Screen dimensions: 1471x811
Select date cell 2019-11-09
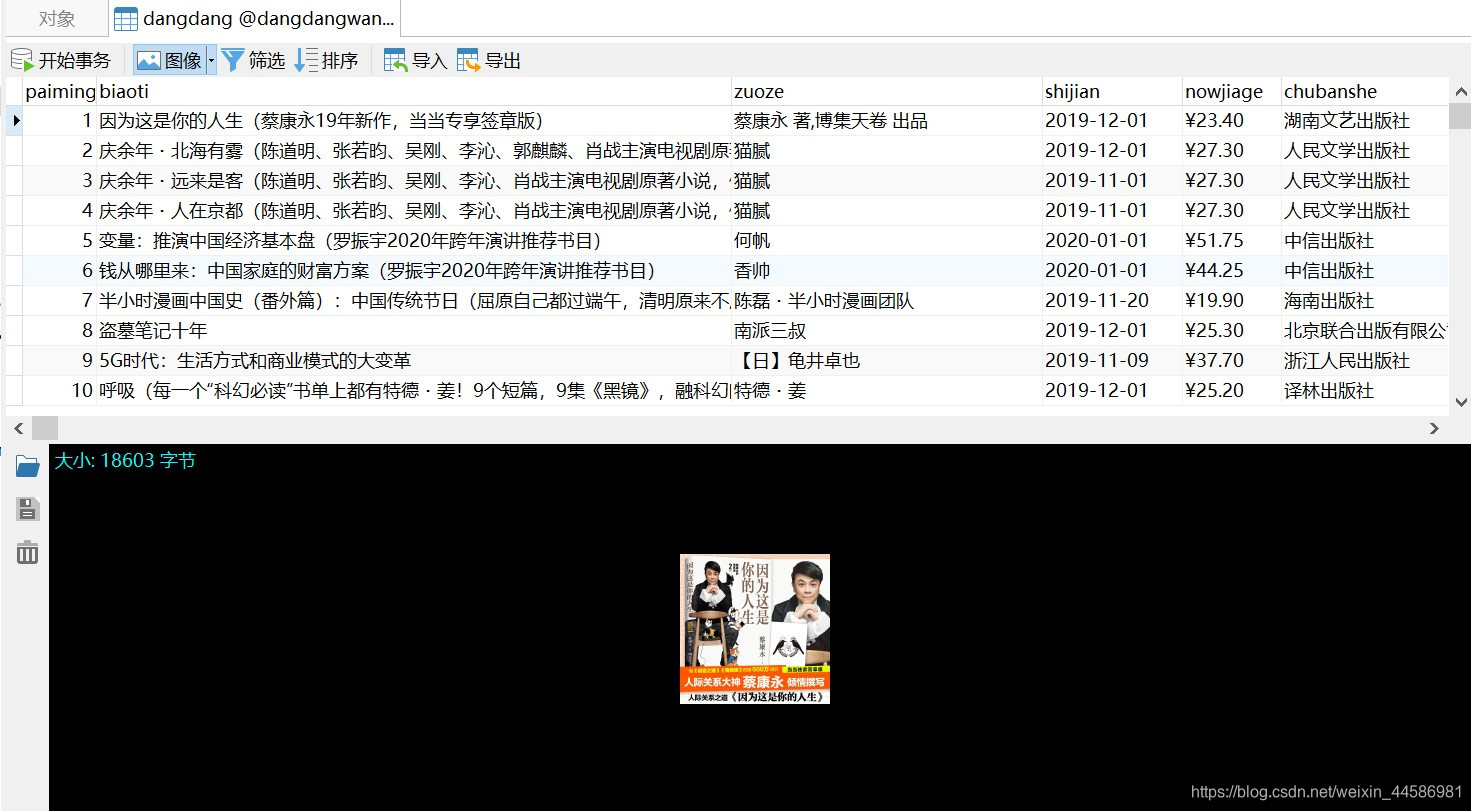[x=1112, y=361]
